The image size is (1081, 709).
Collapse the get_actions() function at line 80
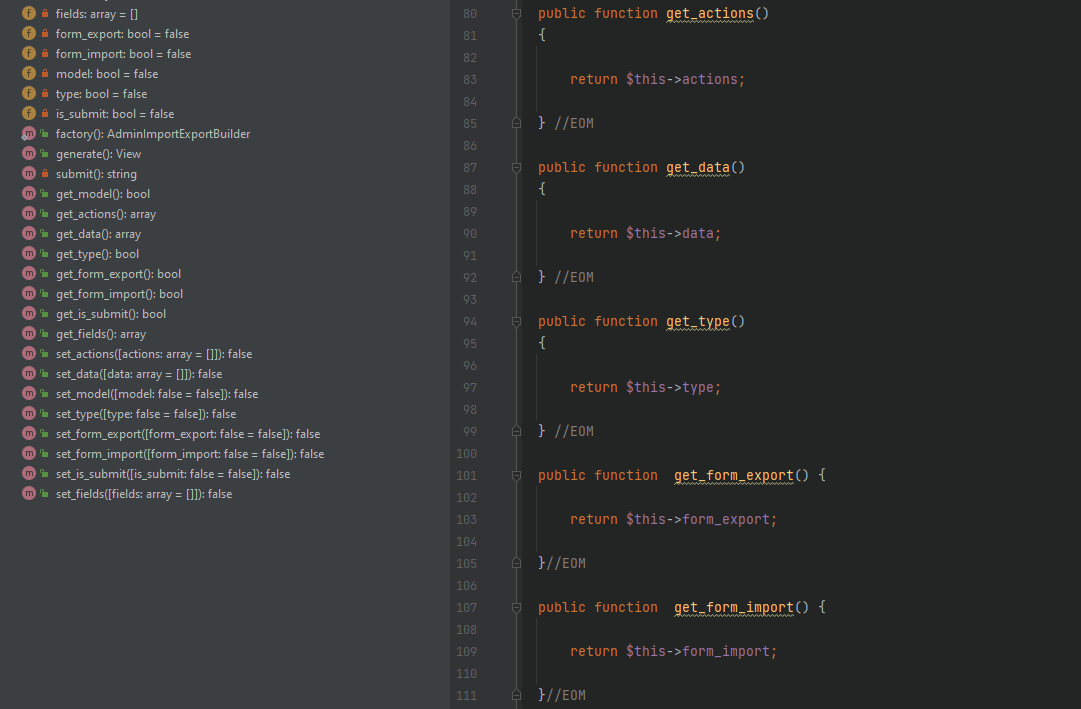(516, 14)
